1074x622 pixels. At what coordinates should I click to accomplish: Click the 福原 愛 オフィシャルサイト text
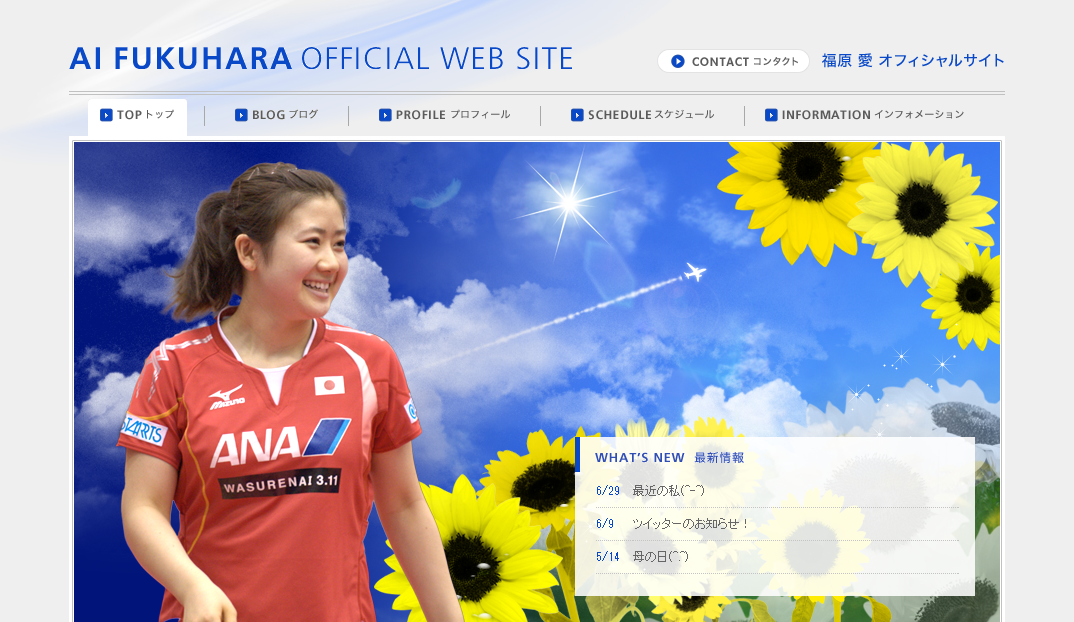point(913,60)
